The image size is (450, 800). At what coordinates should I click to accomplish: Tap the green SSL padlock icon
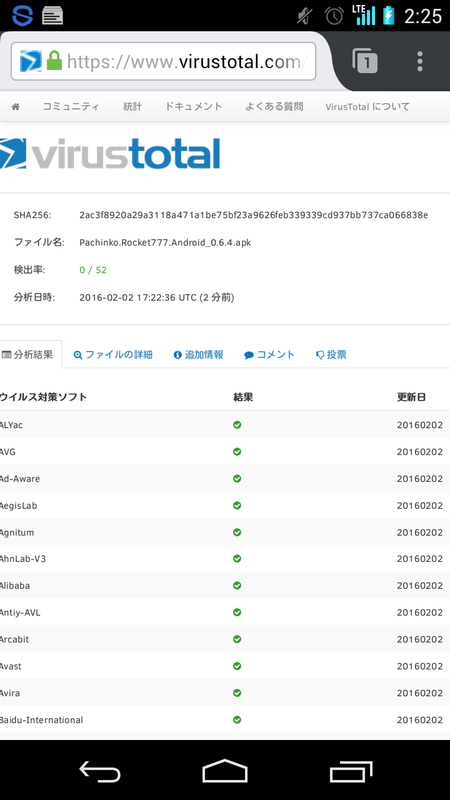pos(54,61)
